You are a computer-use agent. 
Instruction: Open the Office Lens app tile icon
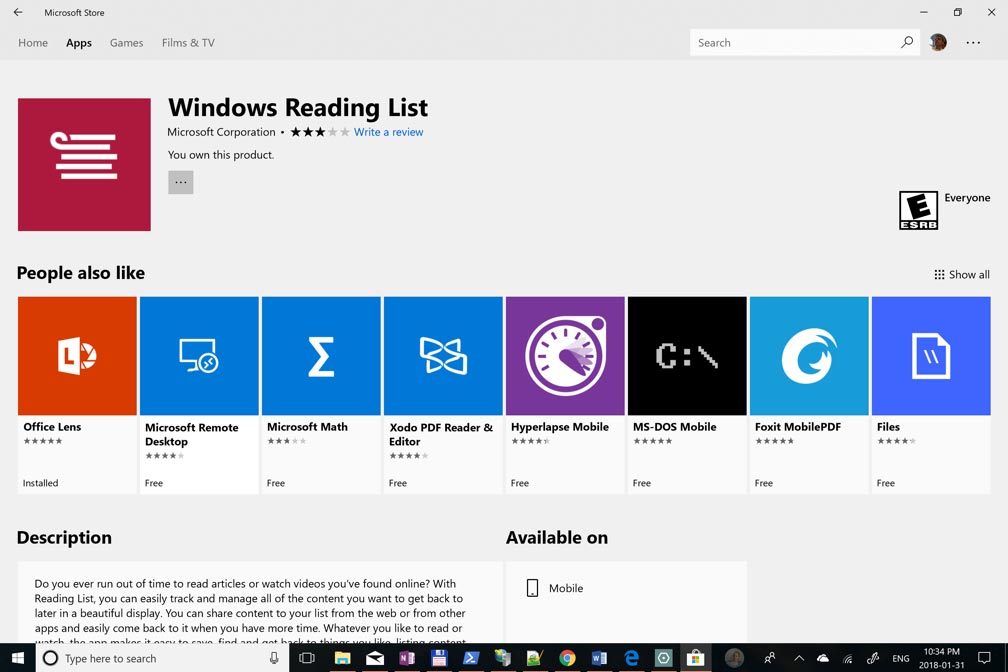click(77, 356)
